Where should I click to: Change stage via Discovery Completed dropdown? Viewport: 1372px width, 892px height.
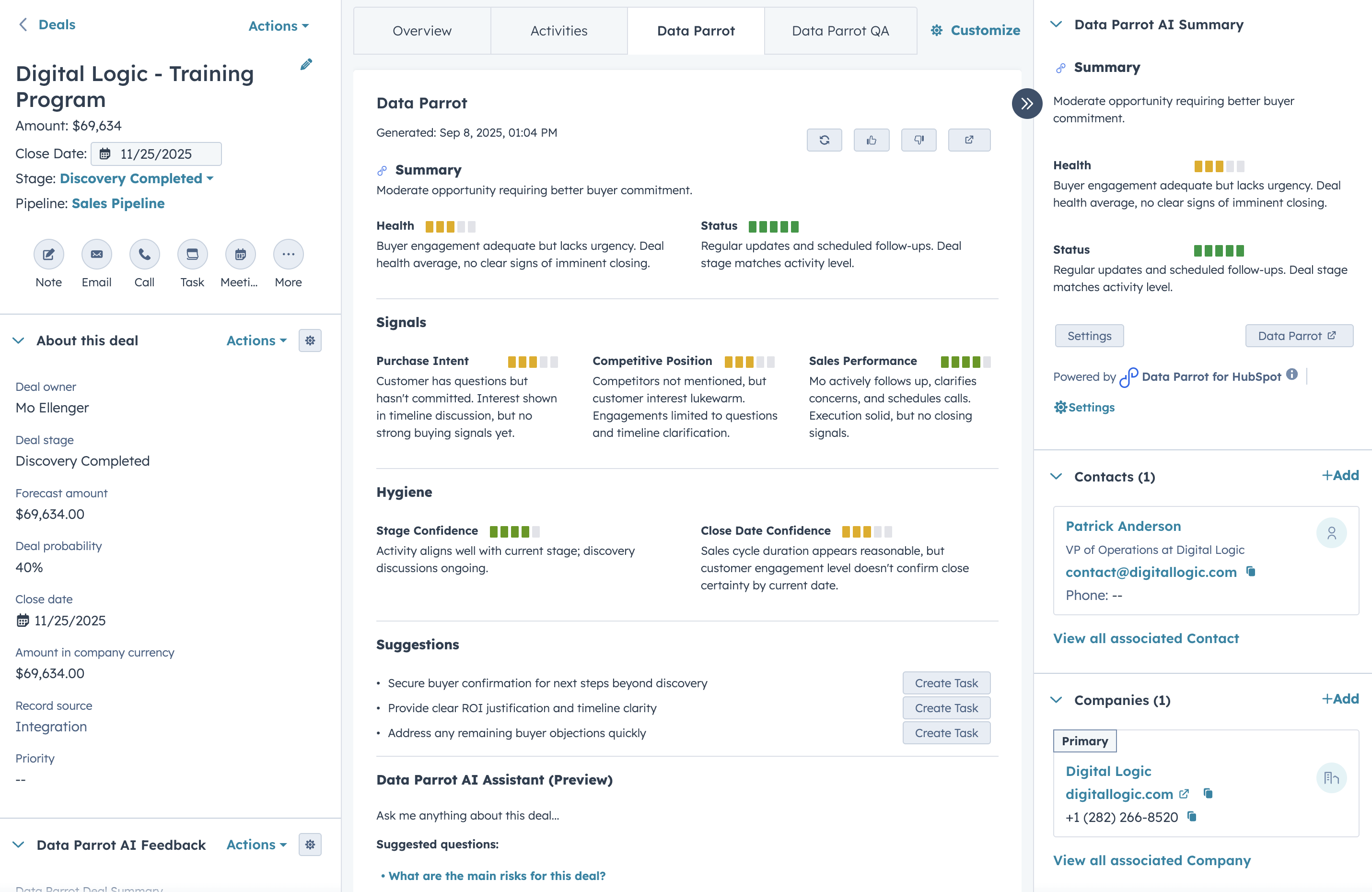point(136,178)
